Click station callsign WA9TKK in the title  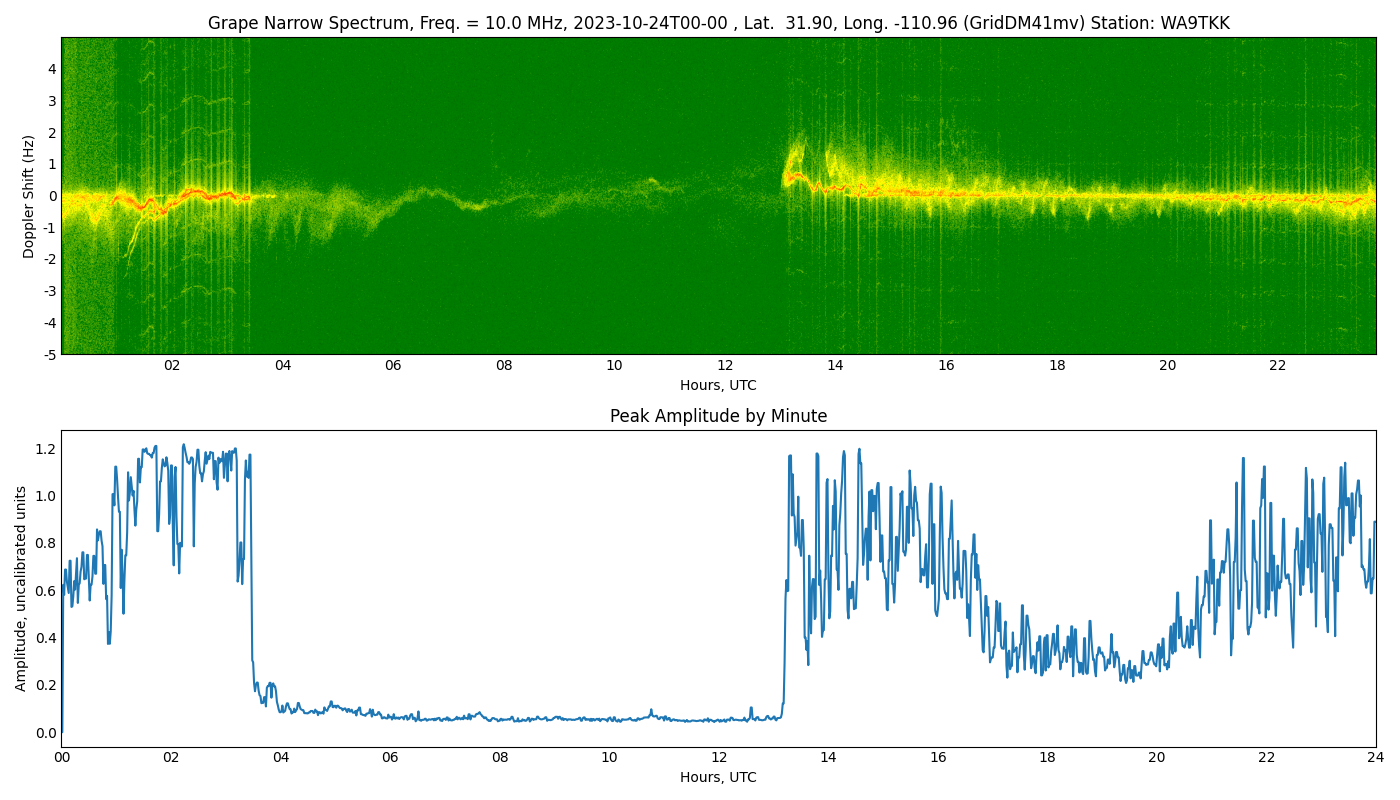coord(1193,23)
